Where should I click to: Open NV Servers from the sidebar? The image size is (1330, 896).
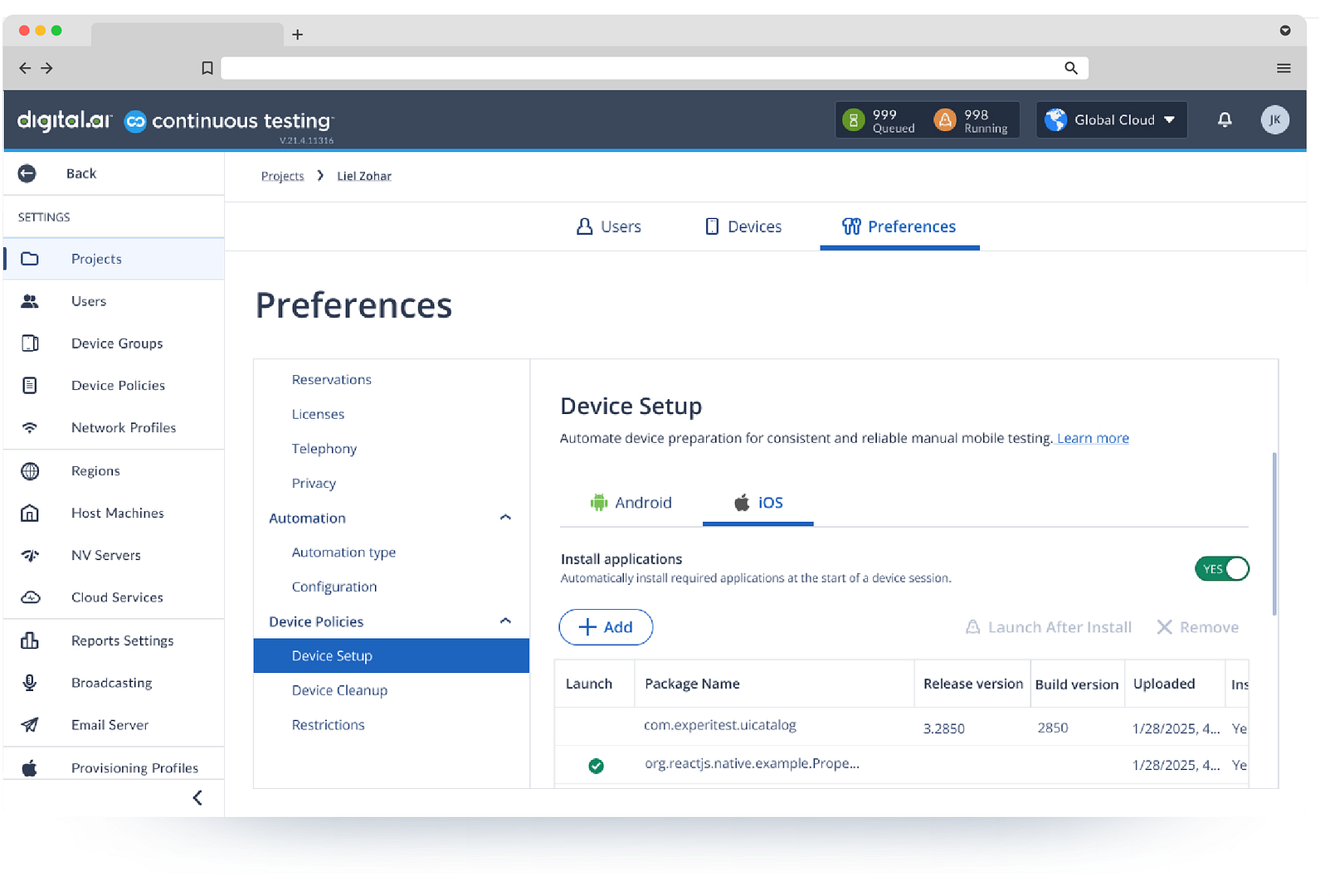click(x=105, y=555)
